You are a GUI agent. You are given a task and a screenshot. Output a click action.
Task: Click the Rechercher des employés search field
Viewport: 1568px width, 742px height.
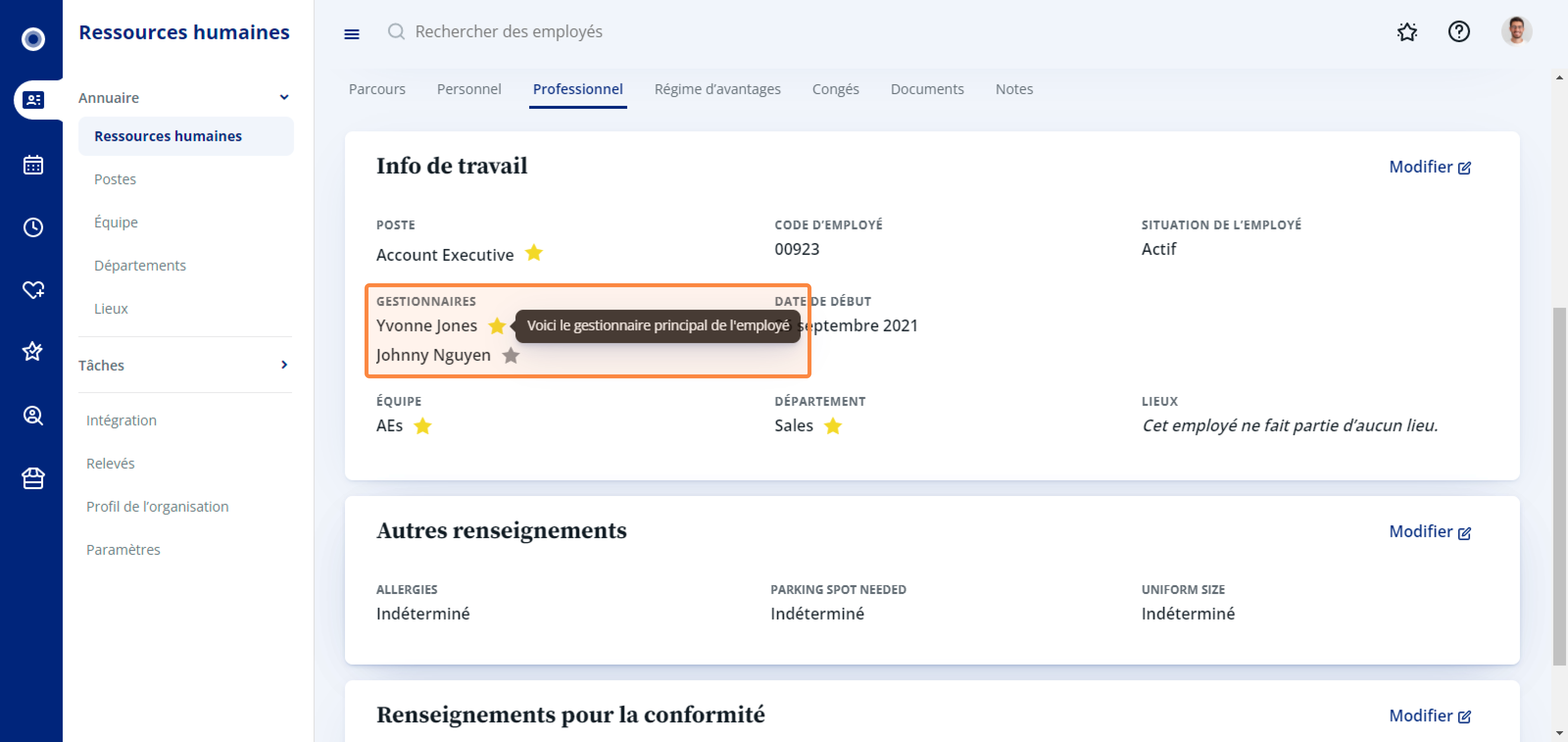508,31
